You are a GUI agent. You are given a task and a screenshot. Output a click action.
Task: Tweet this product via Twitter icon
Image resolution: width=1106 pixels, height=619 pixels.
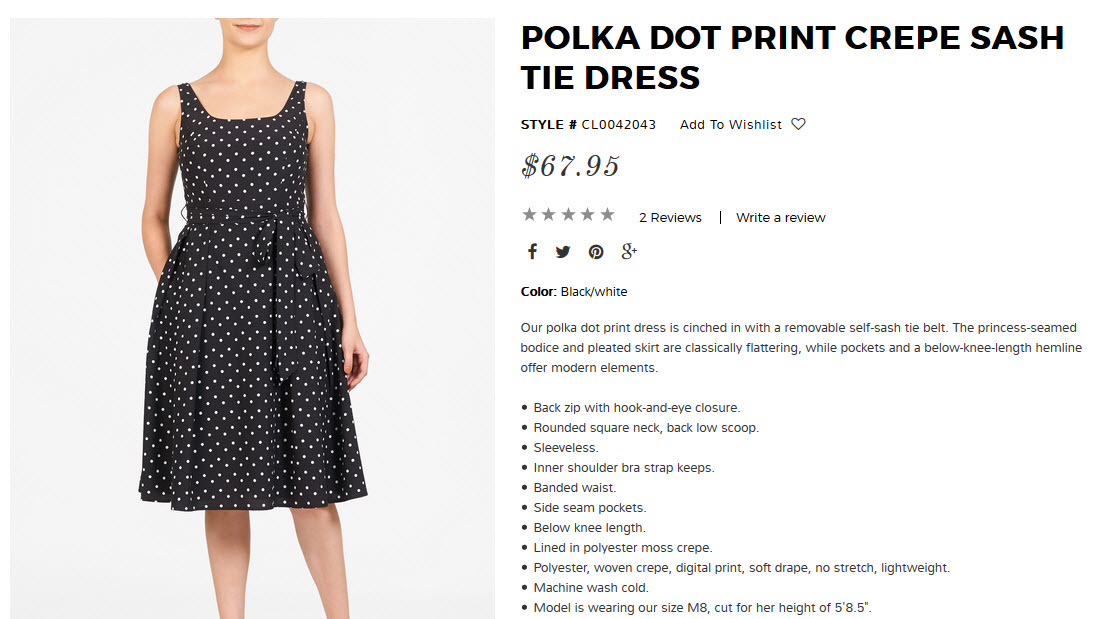pos(563,252)
